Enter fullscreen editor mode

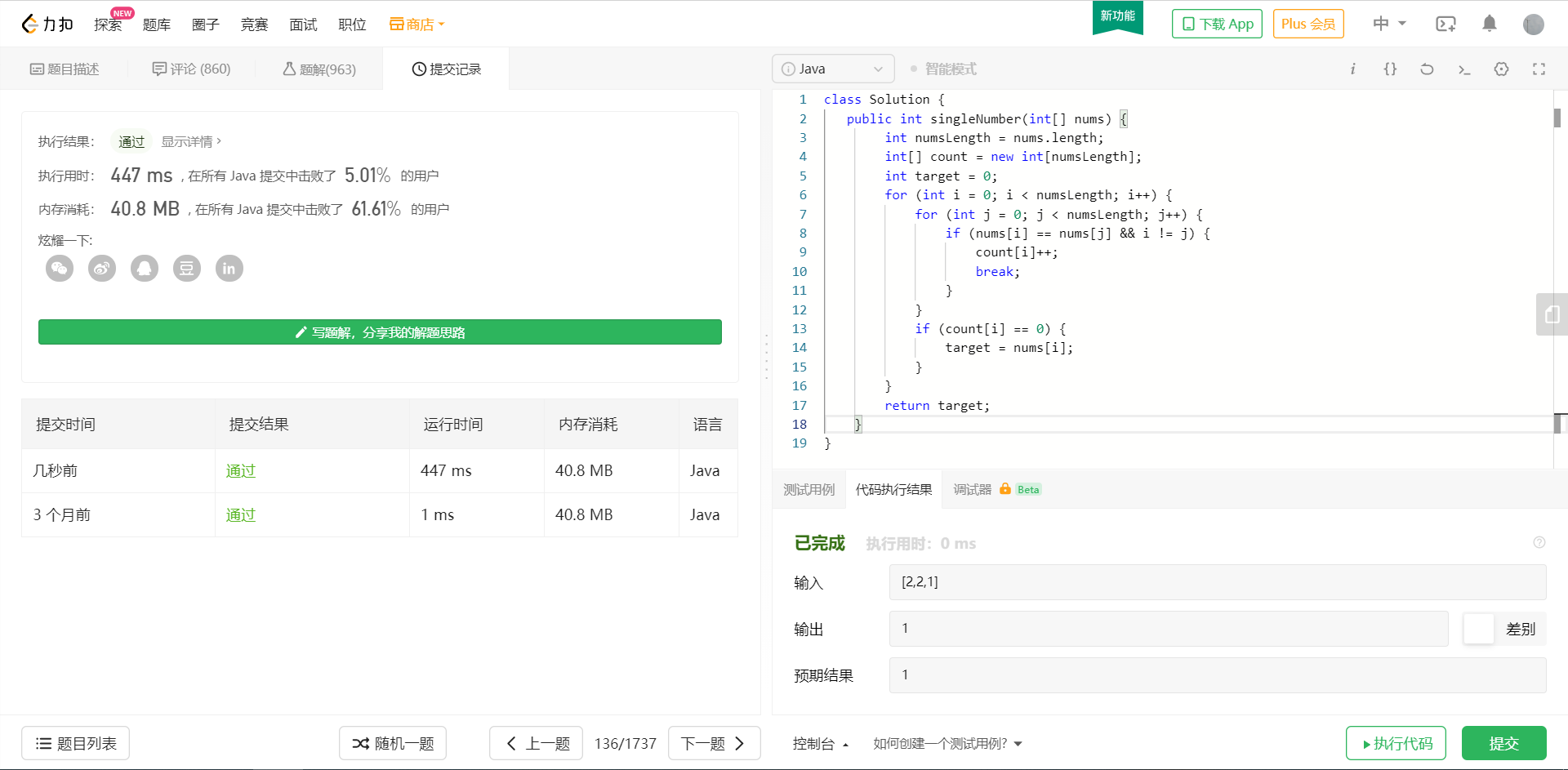coord(1539,69)
